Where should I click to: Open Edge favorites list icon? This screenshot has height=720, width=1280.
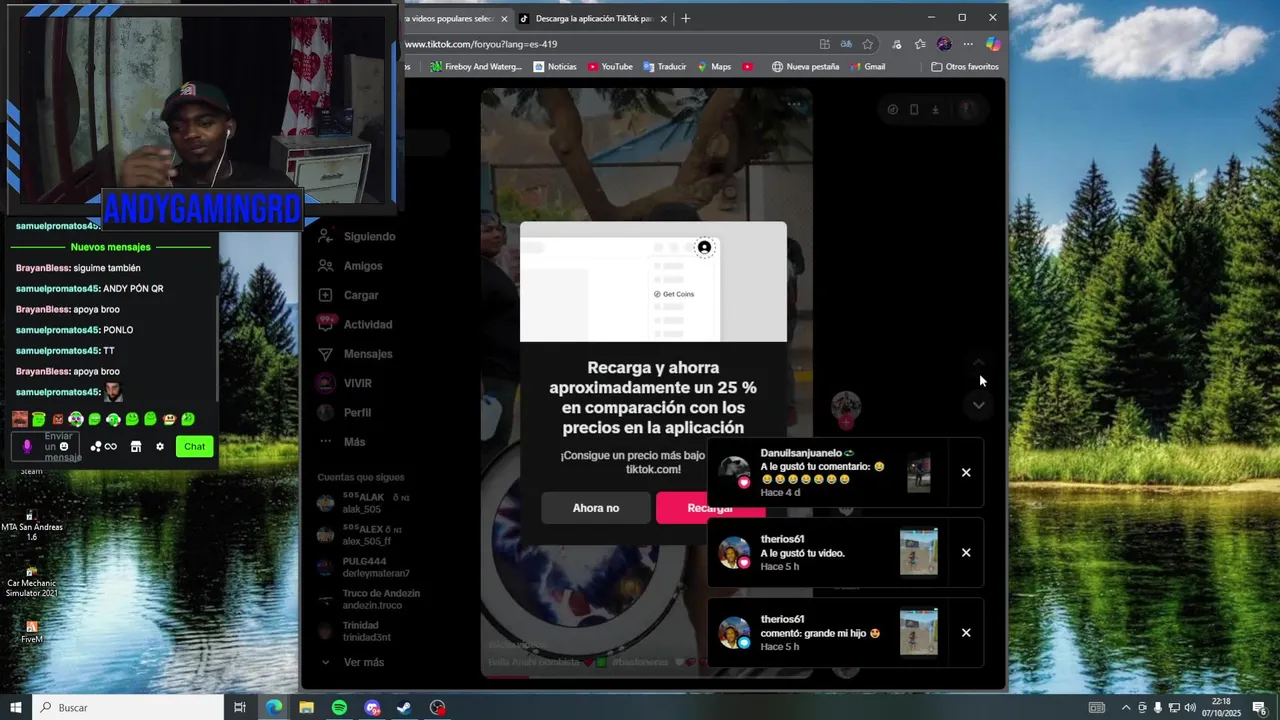920,44
